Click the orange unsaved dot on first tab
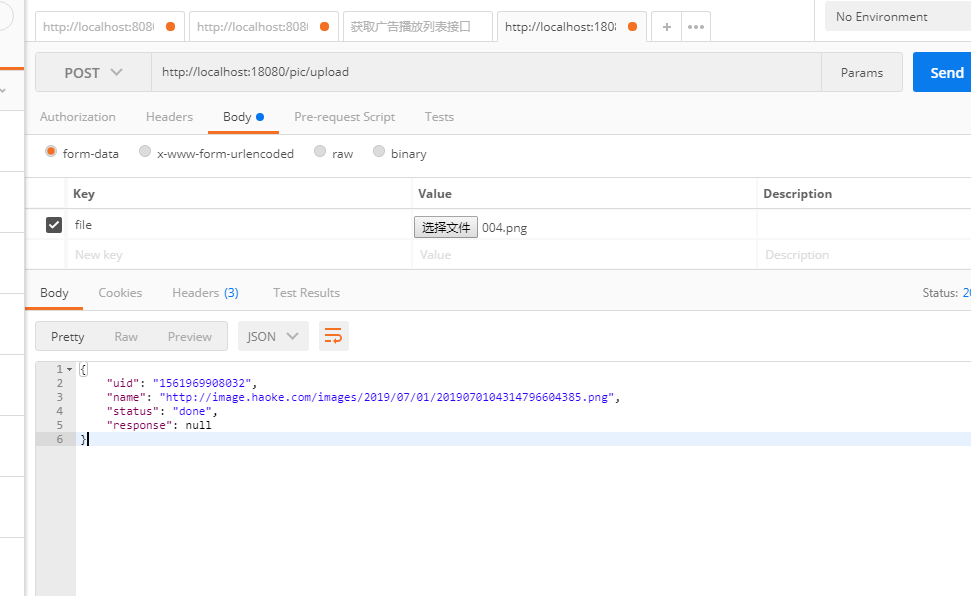The height and width of the screenshot is (596, 971). coord(170,27)
